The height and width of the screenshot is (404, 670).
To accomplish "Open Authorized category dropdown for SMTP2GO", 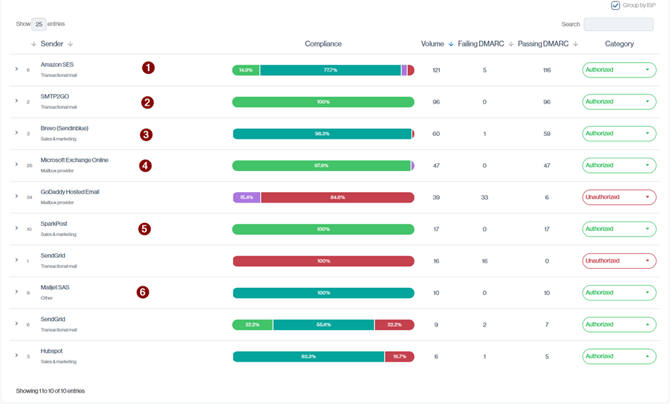I will pos(619,102).
